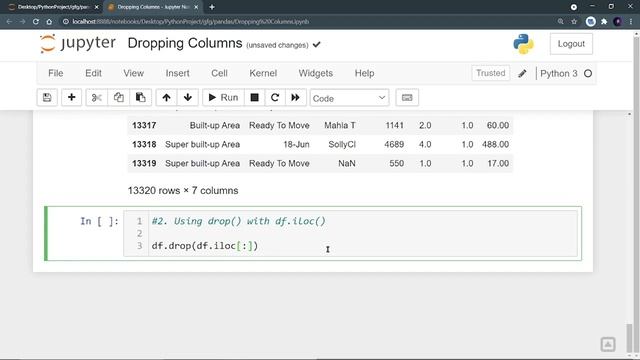
Task: Open a new browser tab
Action: click(212, 7)
